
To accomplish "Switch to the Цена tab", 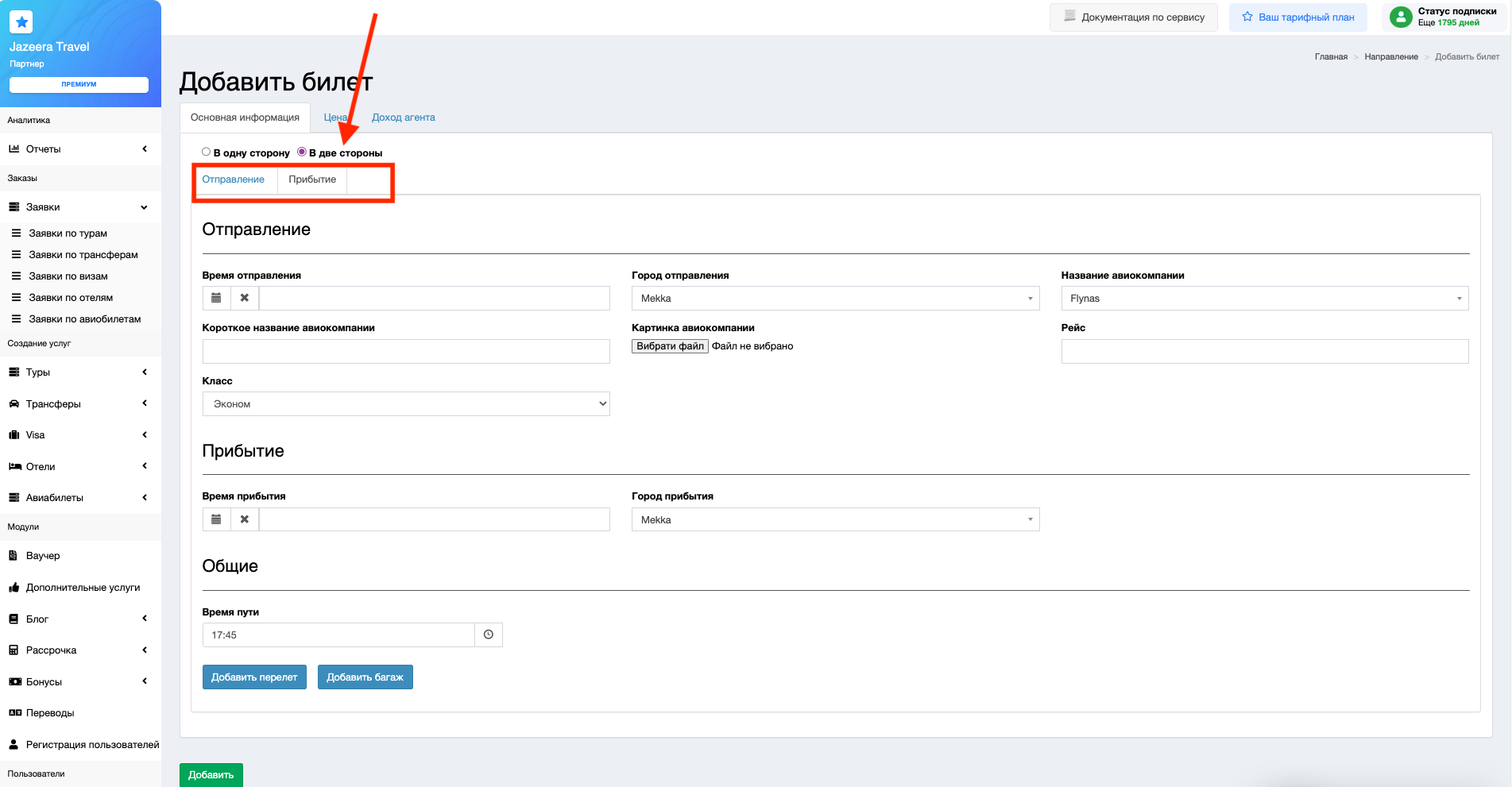I will pos(334,118).
